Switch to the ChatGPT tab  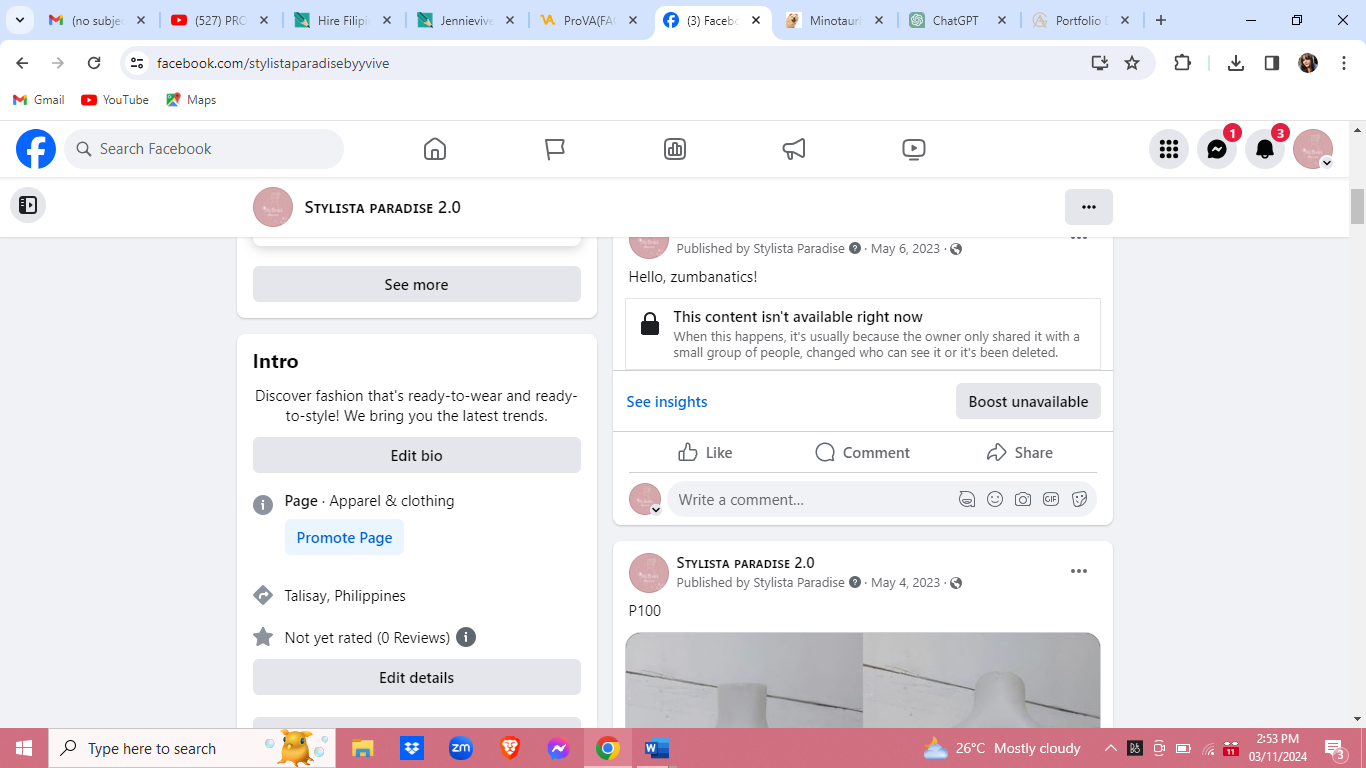pos(958,20)
